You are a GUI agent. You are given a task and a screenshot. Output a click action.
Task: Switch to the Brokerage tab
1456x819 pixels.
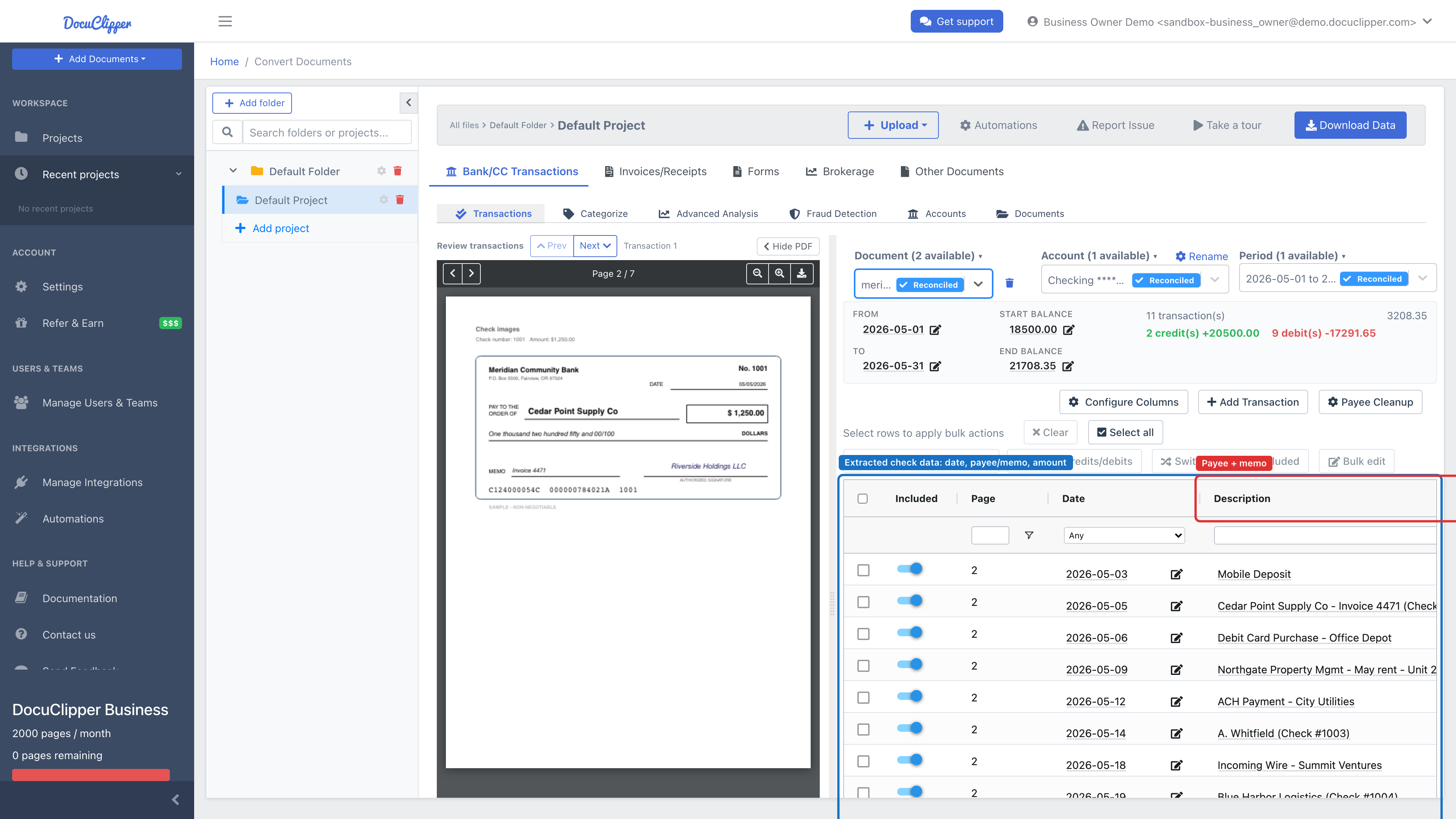(x=839, y=171)
